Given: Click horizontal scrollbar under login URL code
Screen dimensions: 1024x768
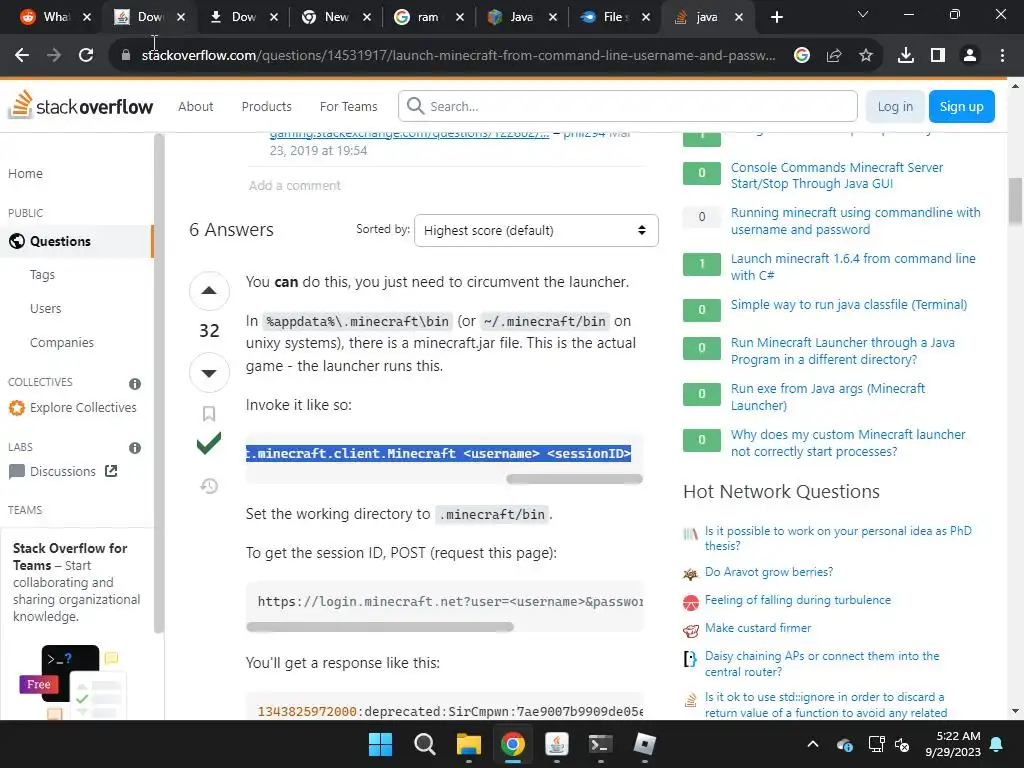Looking at the screenshot, I should coord(379,626).
